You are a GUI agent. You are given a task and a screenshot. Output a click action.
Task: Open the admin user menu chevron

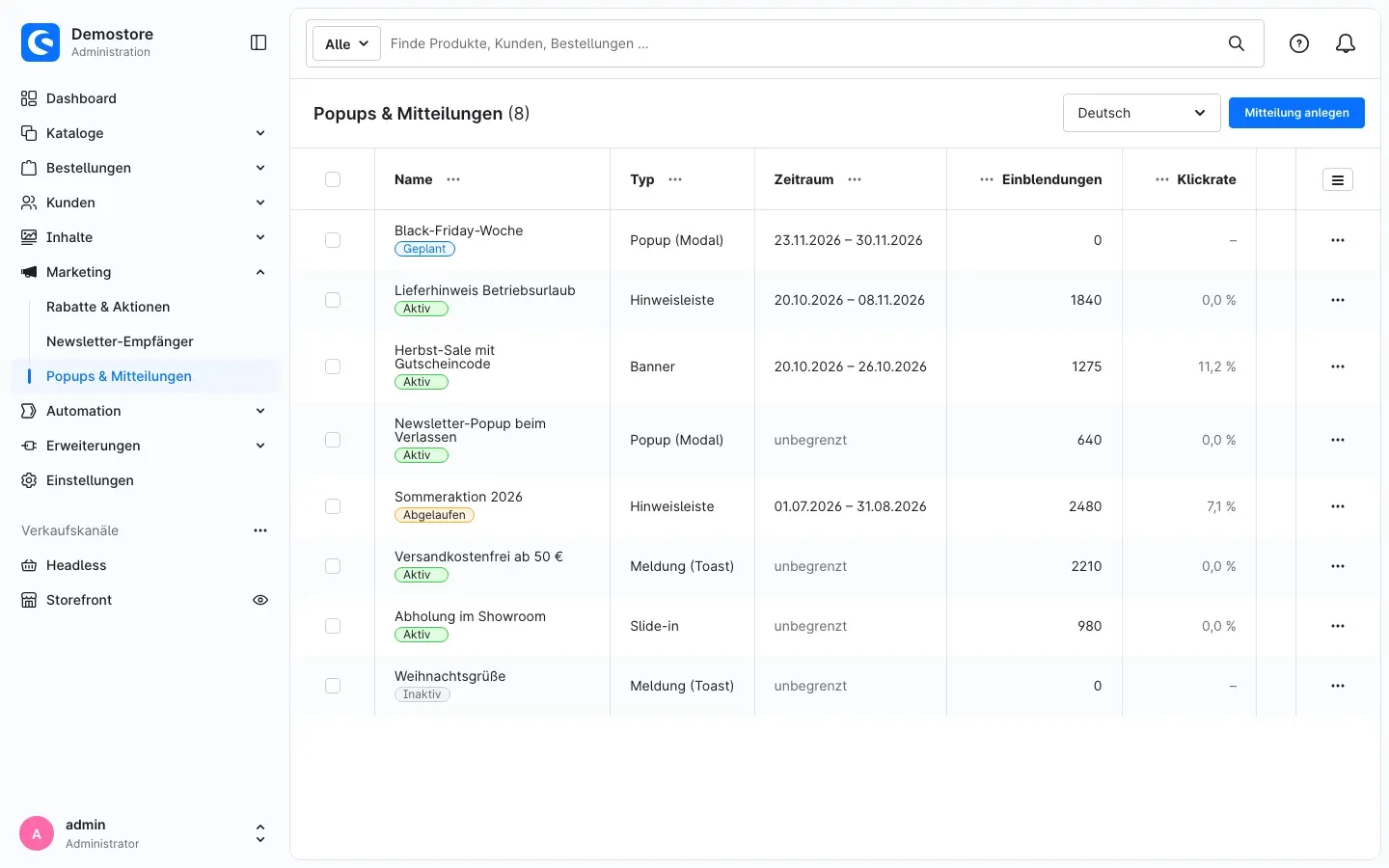pyautogui.click(x=260, y=833)
